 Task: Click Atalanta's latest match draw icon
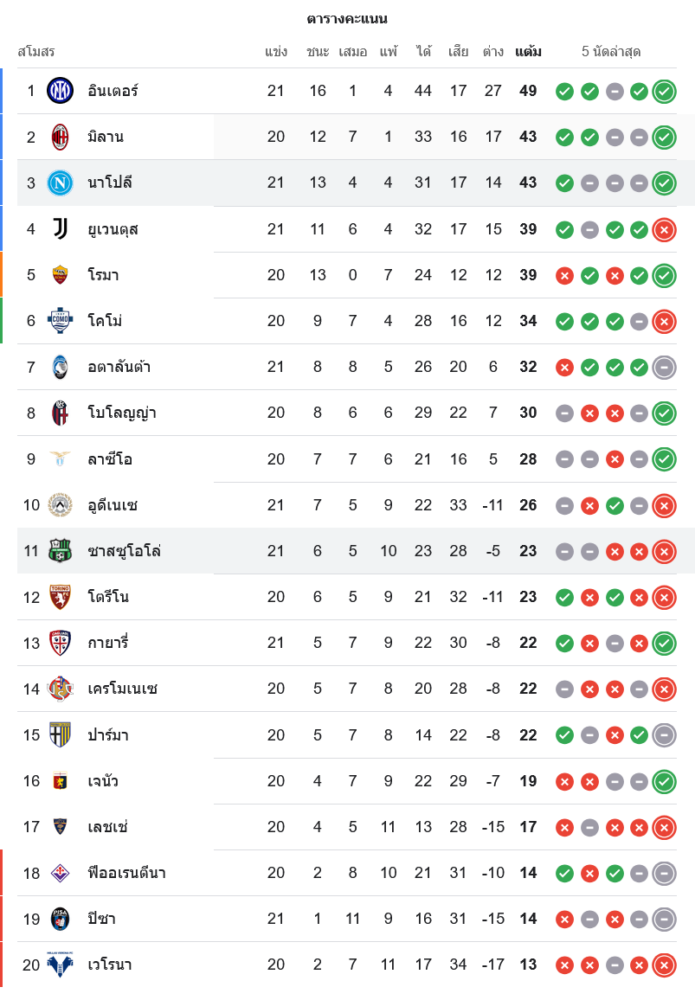(x=663, y=368)
